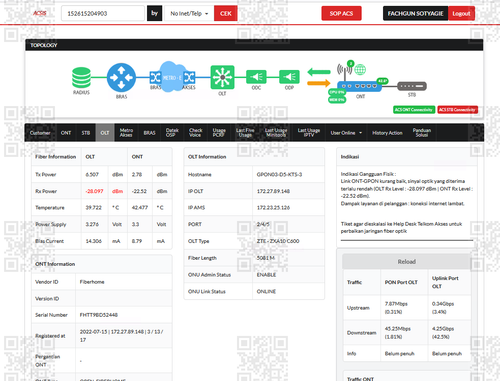500x381 pixels.
Task: Click the orange right-pointing traffic arrow
Action: (319, 83)
